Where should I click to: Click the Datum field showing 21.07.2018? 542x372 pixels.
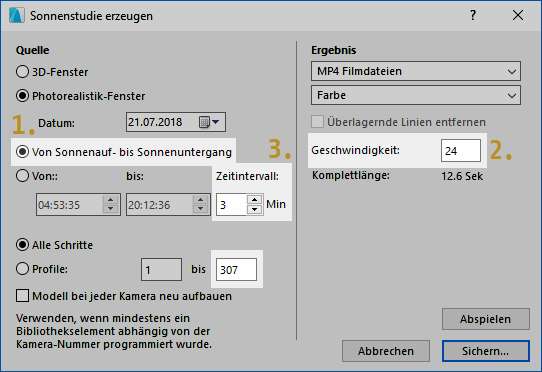pos(176,122)
